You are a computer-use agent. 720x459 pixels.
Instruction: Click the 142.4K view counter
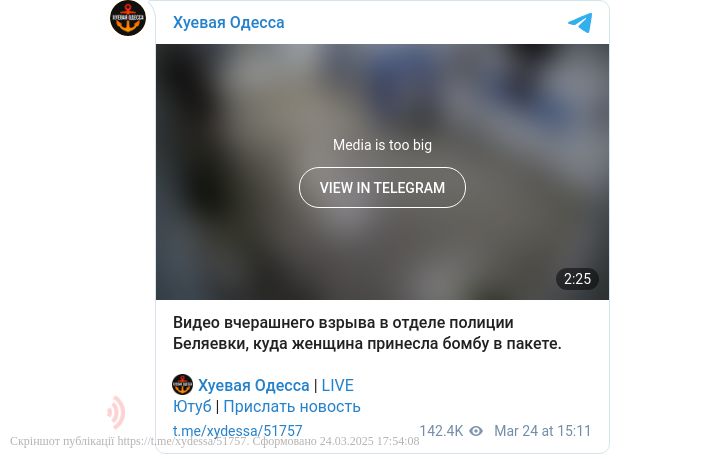pyautogui.click(x=441, y=431)
